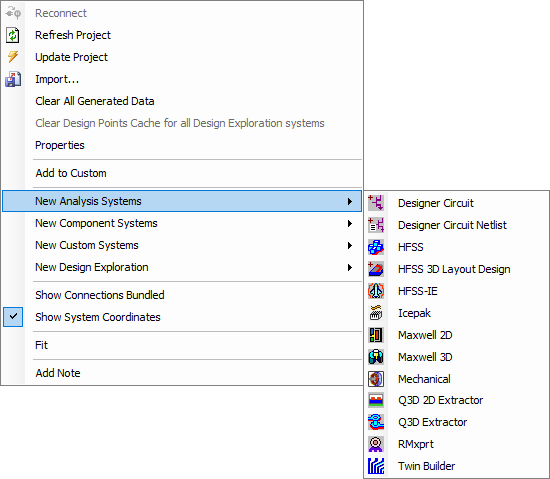This screenshot has height=479, width=550.
Task: Select Designer Circuit analysis system
Action: [436, 203]
